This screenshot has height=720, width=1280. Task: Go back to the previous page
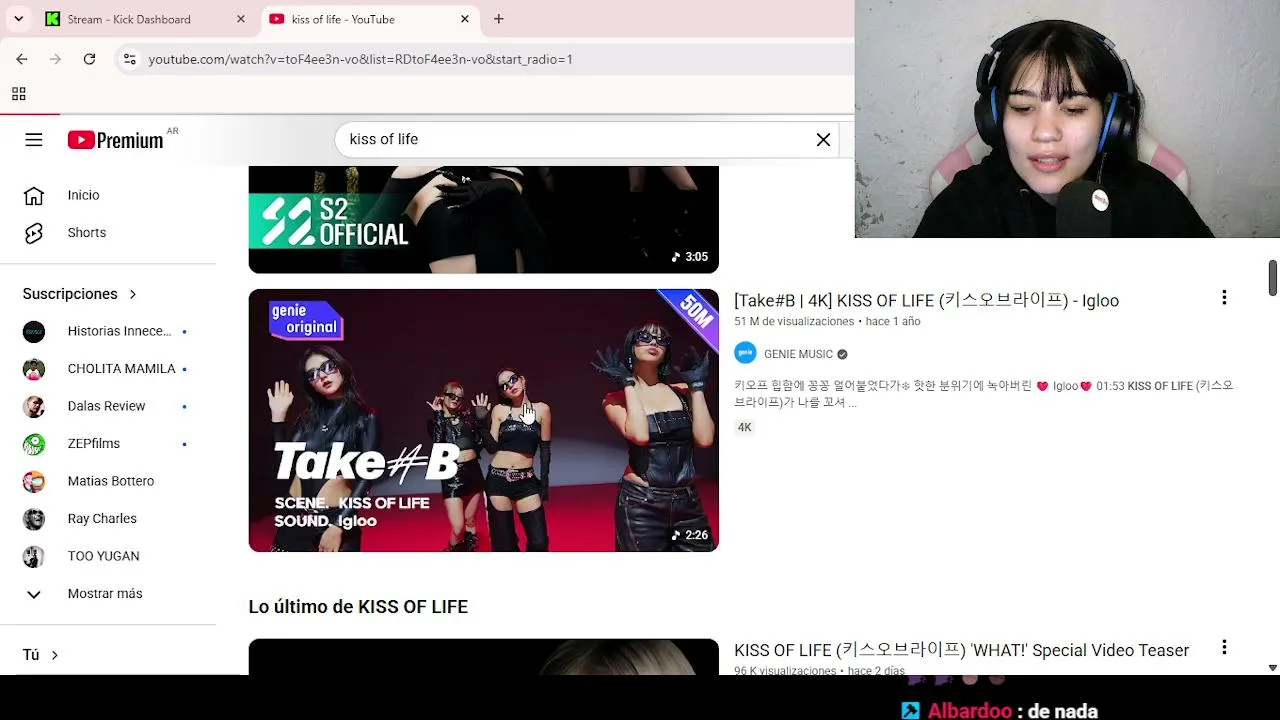tap(22, 59)
